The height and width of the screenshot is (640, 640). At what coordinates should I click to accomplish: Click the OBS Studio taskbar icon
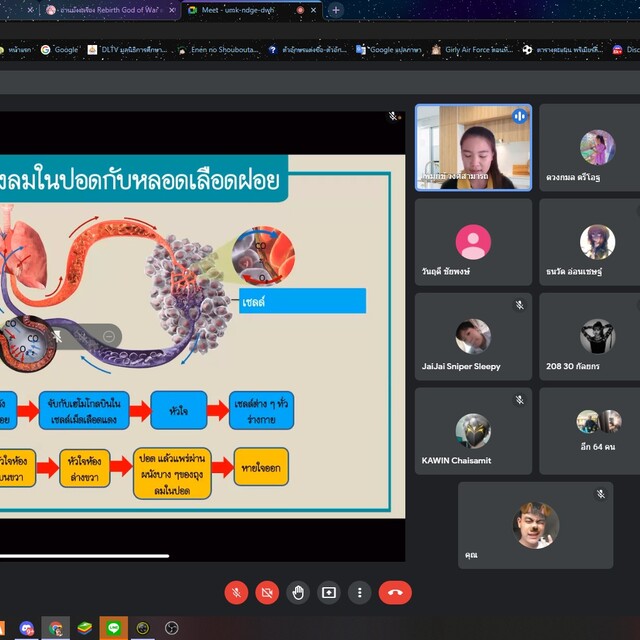tap(171, 628)
